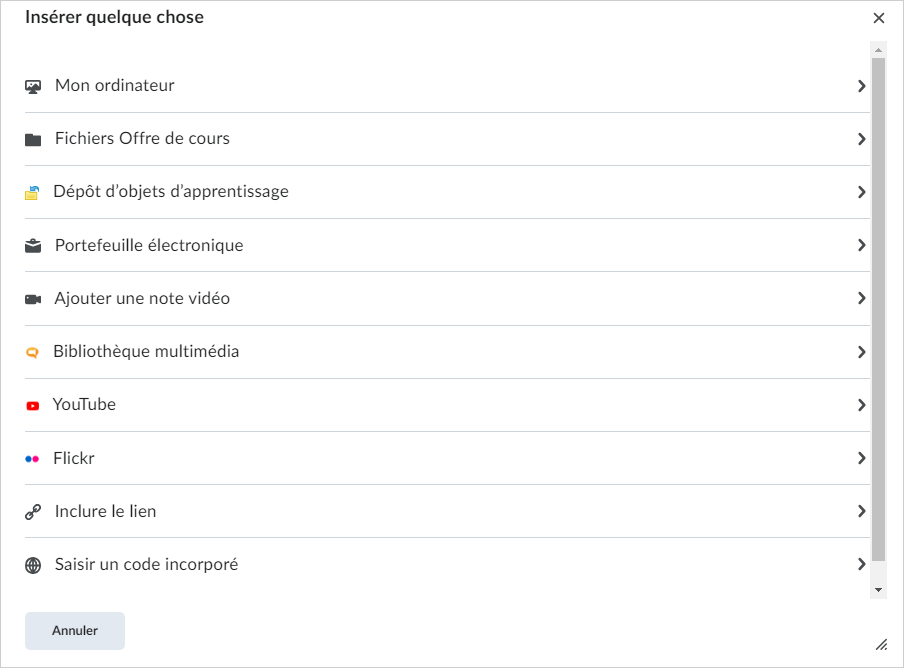
Task: Click the red YouTube icon
Action: [x=33, y=406]
